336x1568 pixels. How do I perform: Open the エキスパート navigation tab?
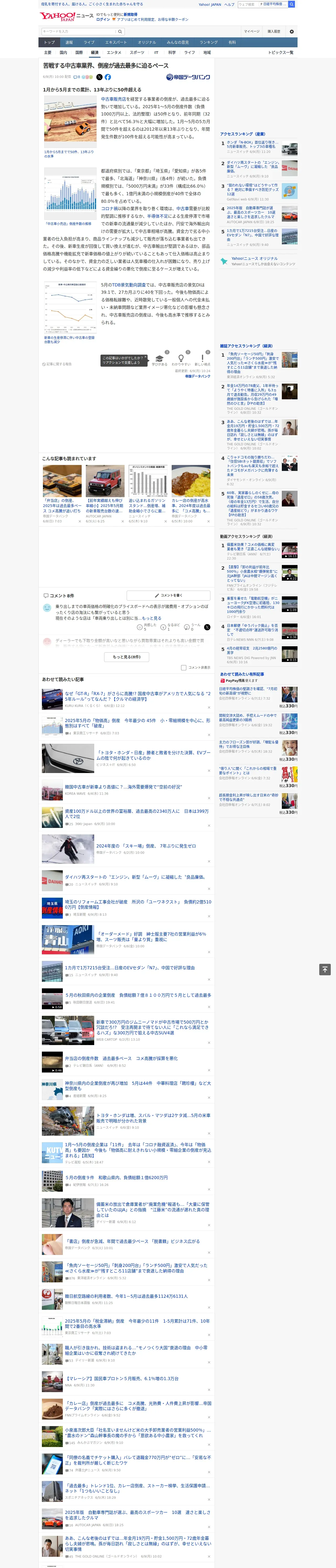[x=116, y=43]
